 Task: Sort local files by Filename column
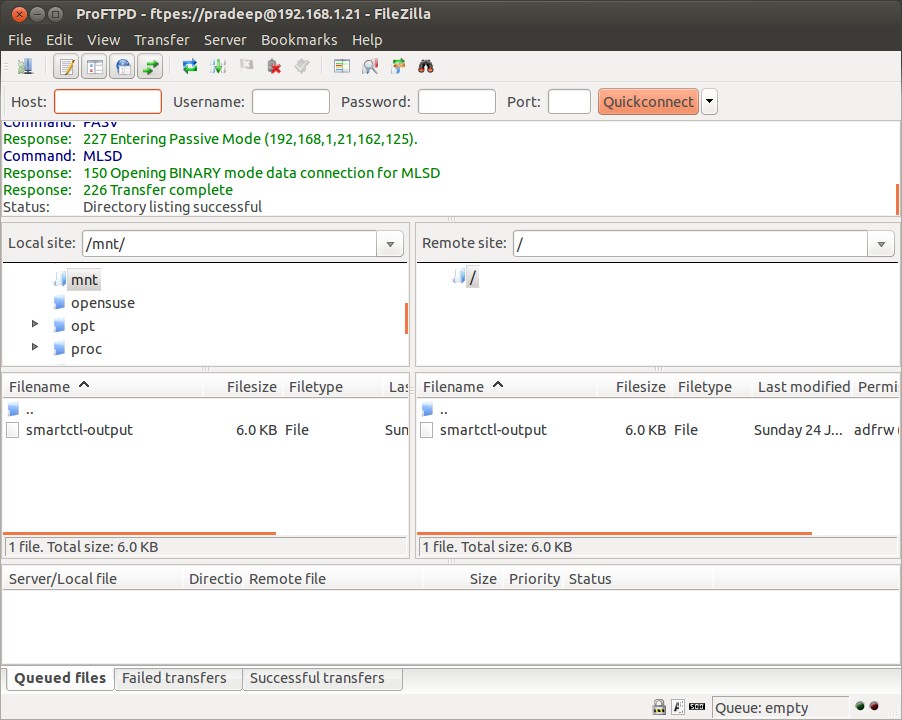[104, 386]
